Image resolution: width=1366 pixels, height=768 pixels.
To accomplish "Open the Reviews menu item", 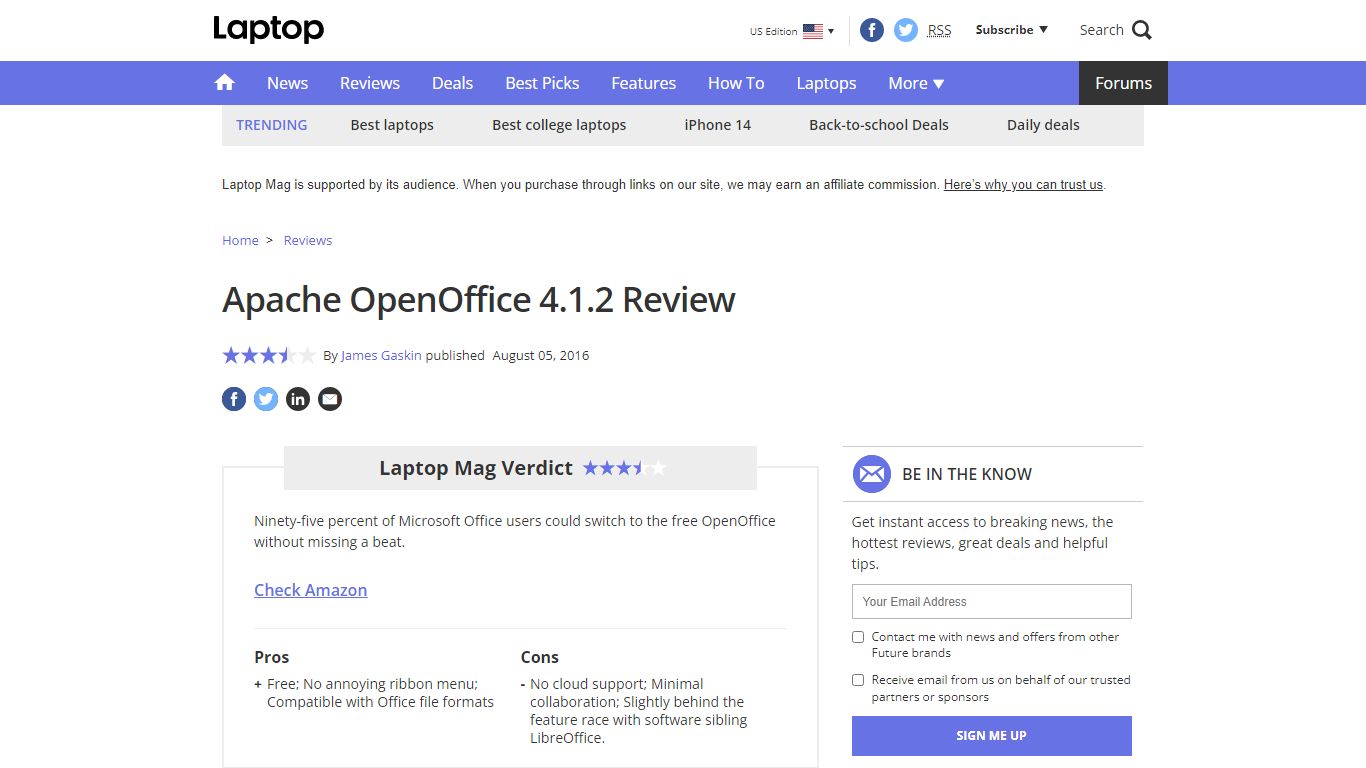I will pos(370,83).
